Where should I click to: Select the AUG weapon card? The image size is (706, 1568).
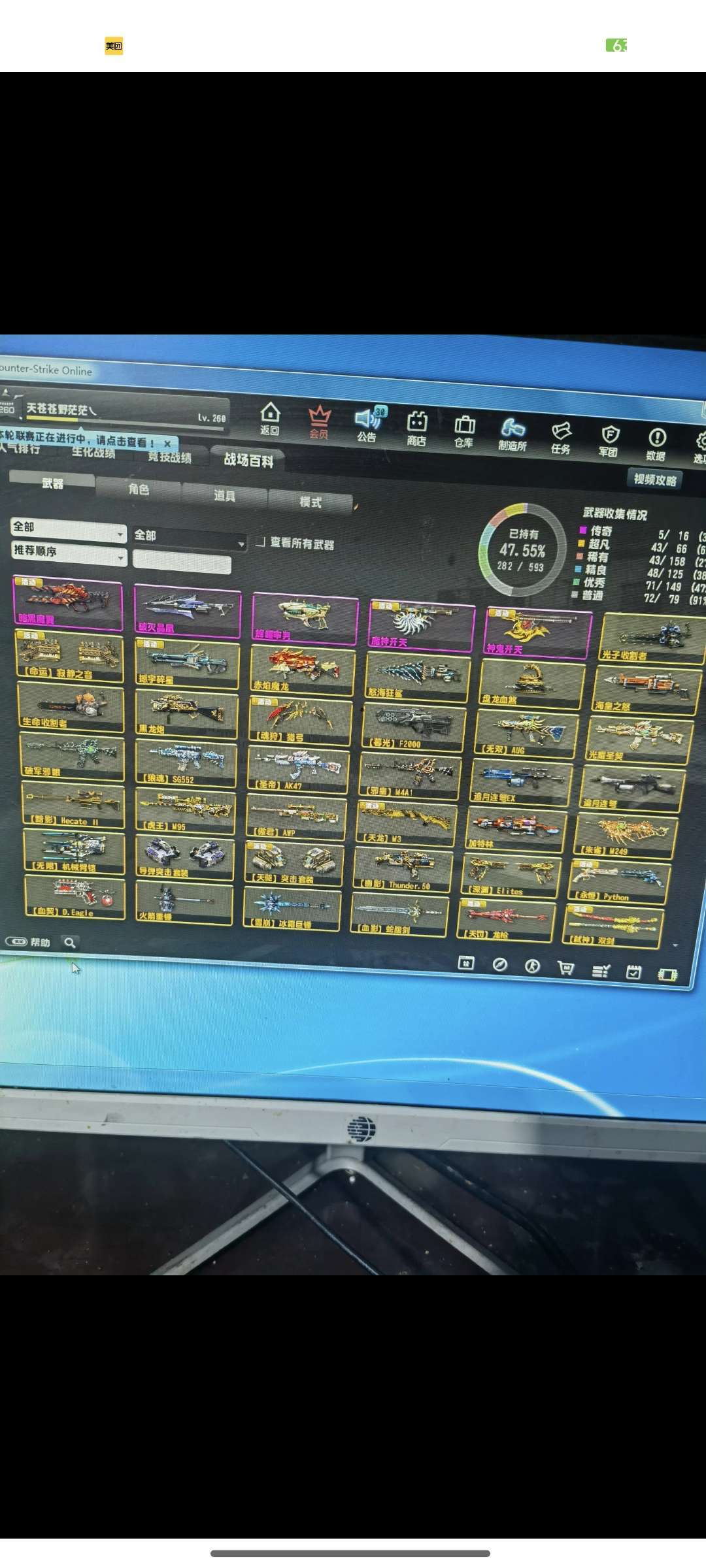(x=527, y=734)
